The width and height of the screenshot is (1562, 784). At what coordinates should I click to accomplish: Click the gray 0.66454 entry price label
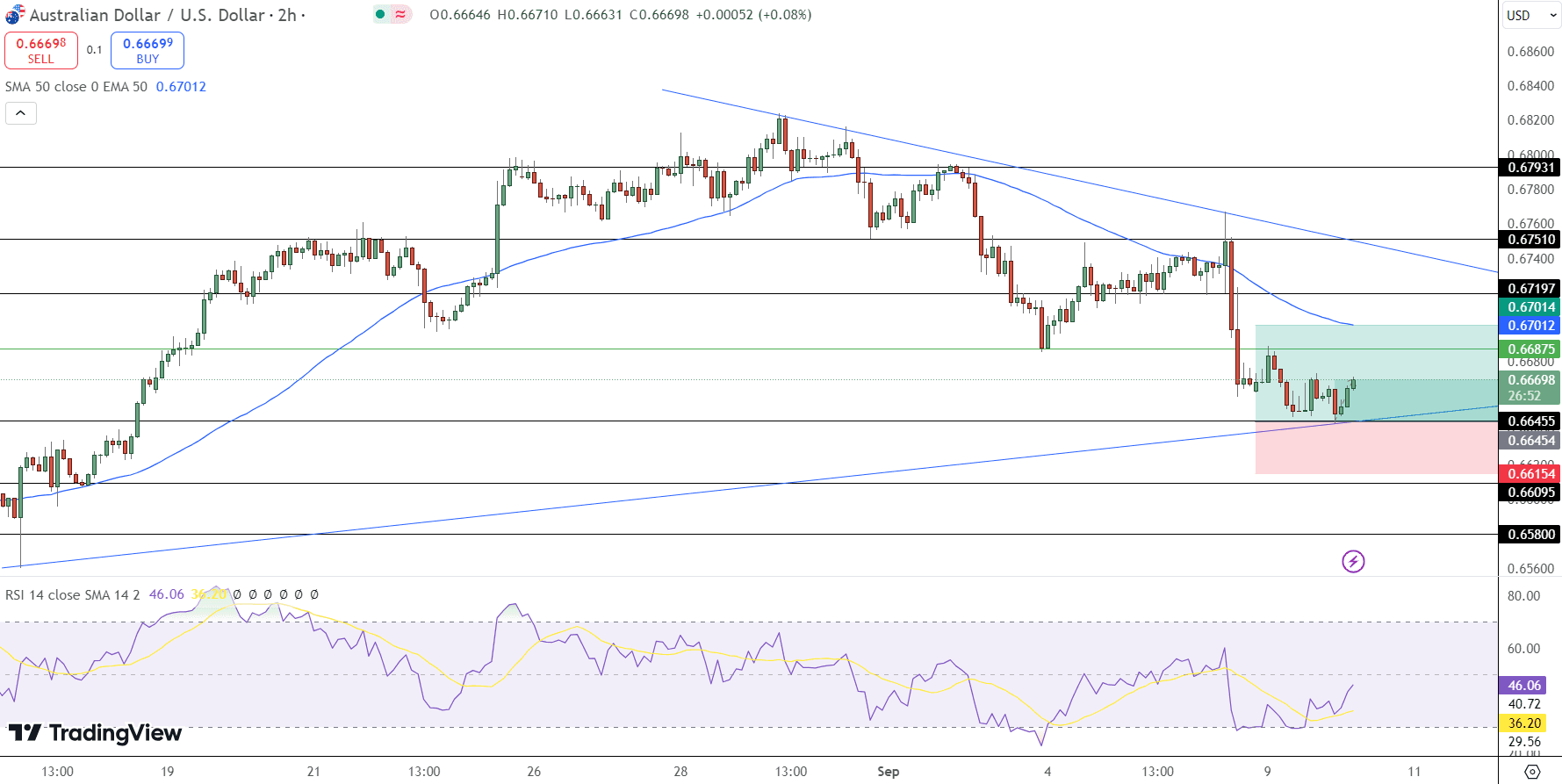(x=1530, y=441)
